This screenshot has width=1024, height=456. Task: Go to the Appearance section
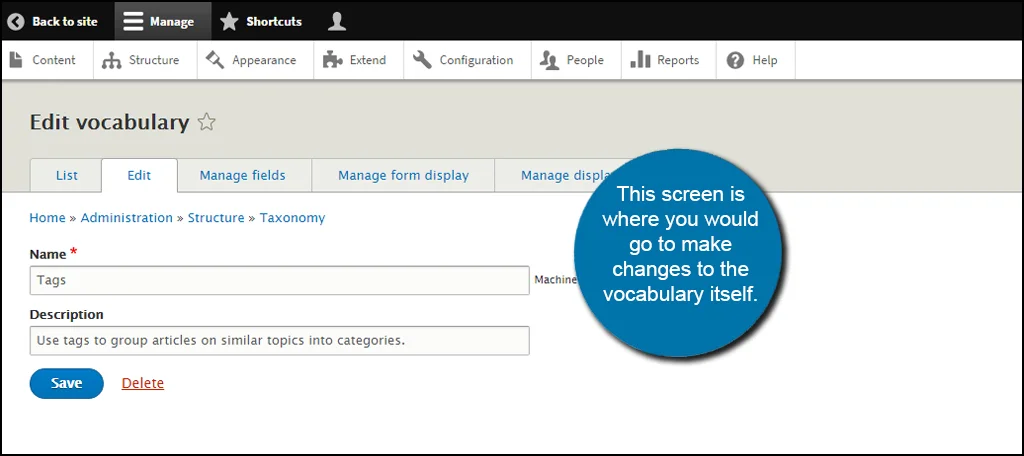pos(251,60)
